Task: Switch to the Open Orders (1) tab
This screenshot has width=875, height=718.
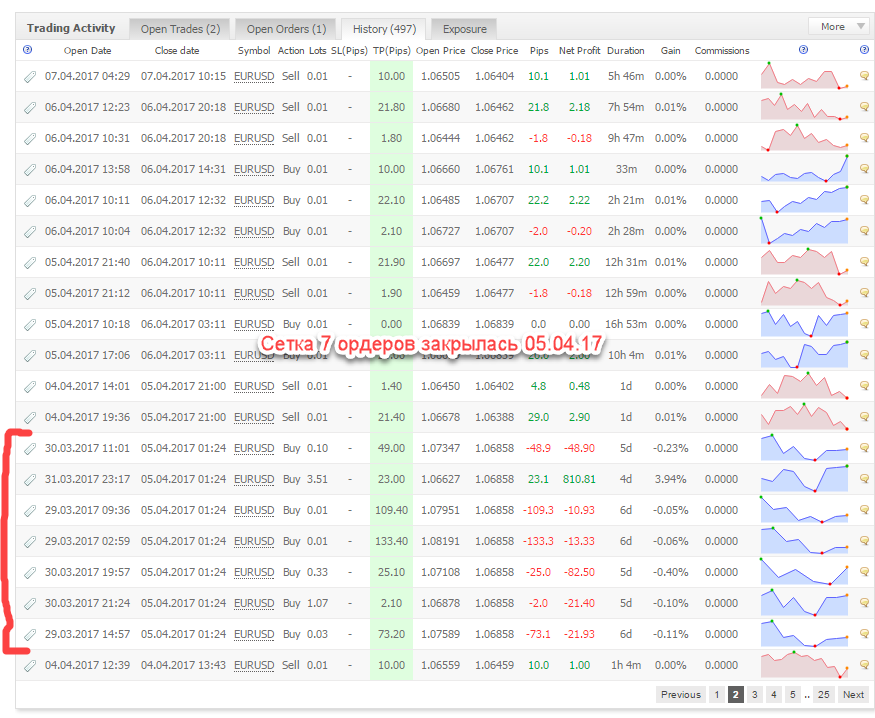Action: point(286,29)
